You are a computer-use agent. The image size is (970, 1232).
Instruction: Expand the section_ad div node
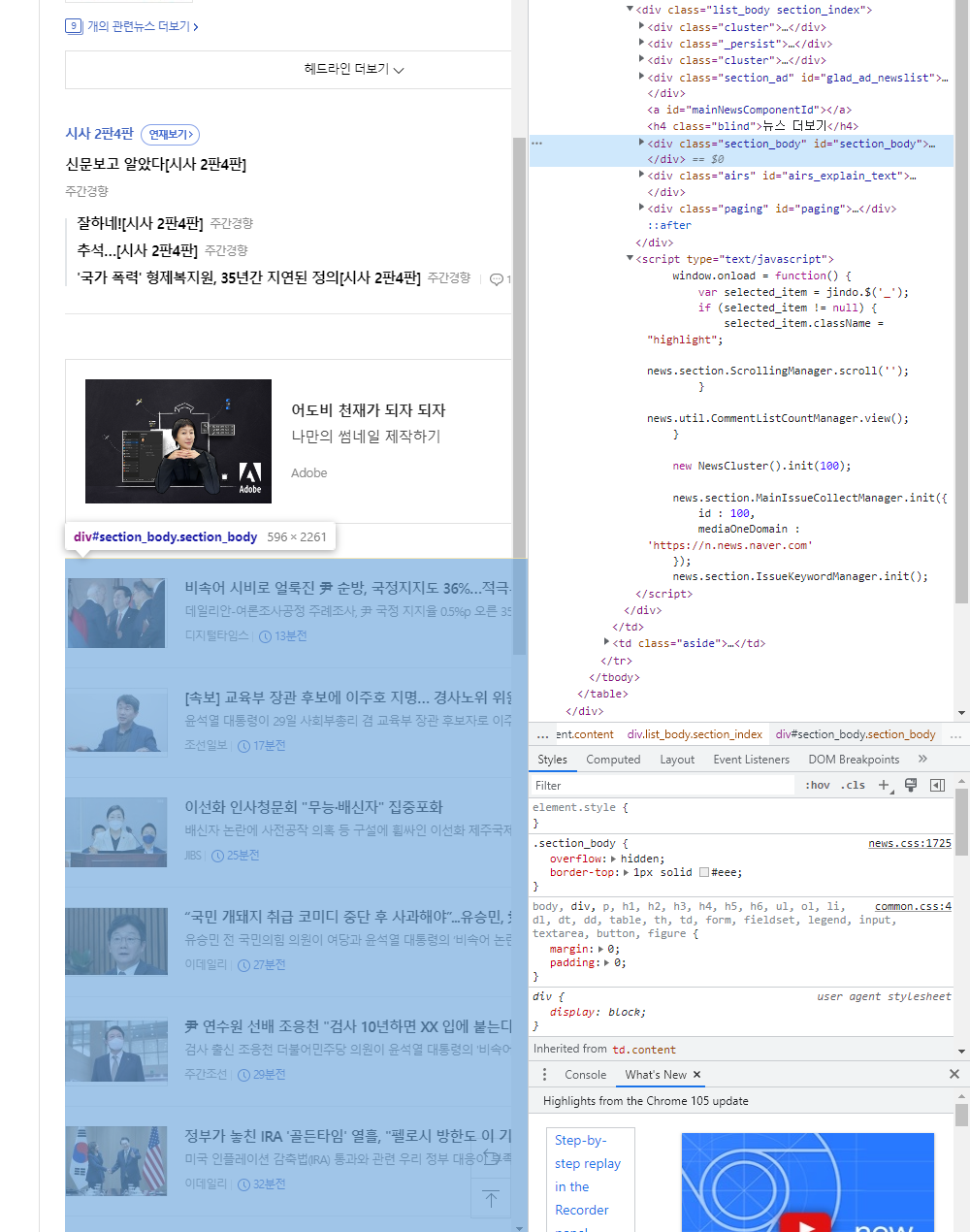pos(642,77)
